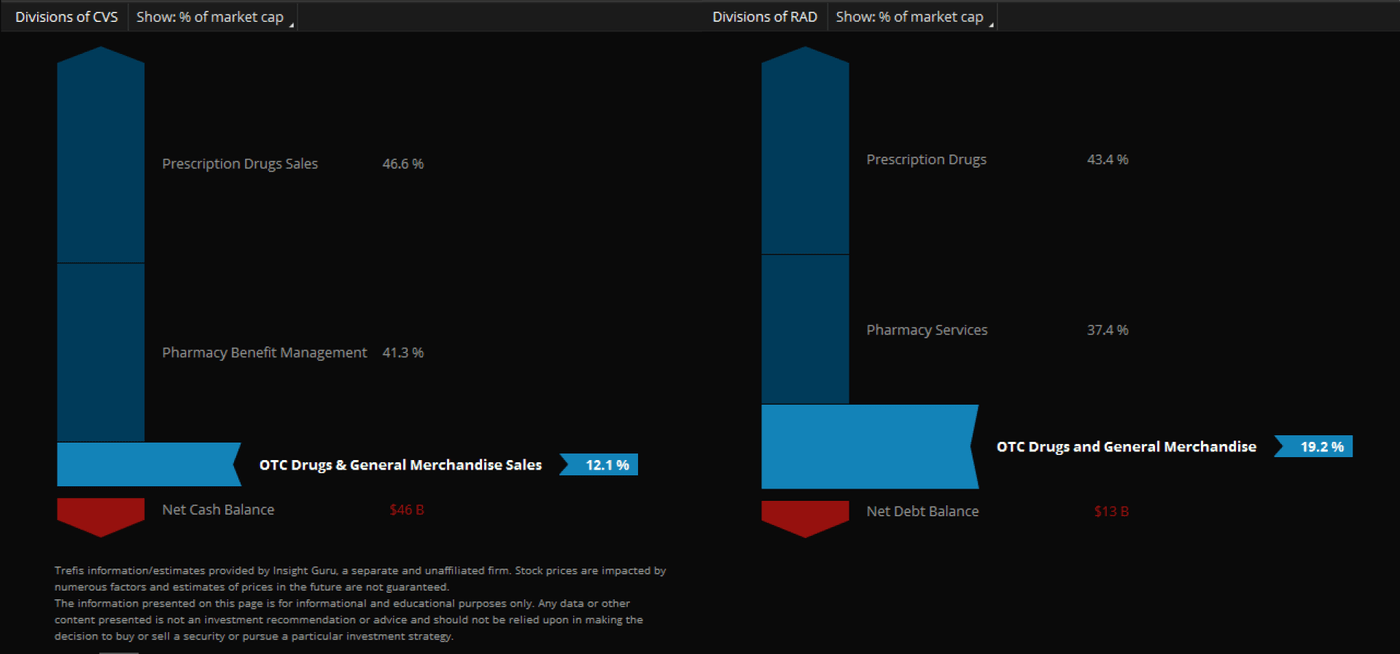
Task: Click the Trefis disclaimer text paragraph
Action: point(360,603)
